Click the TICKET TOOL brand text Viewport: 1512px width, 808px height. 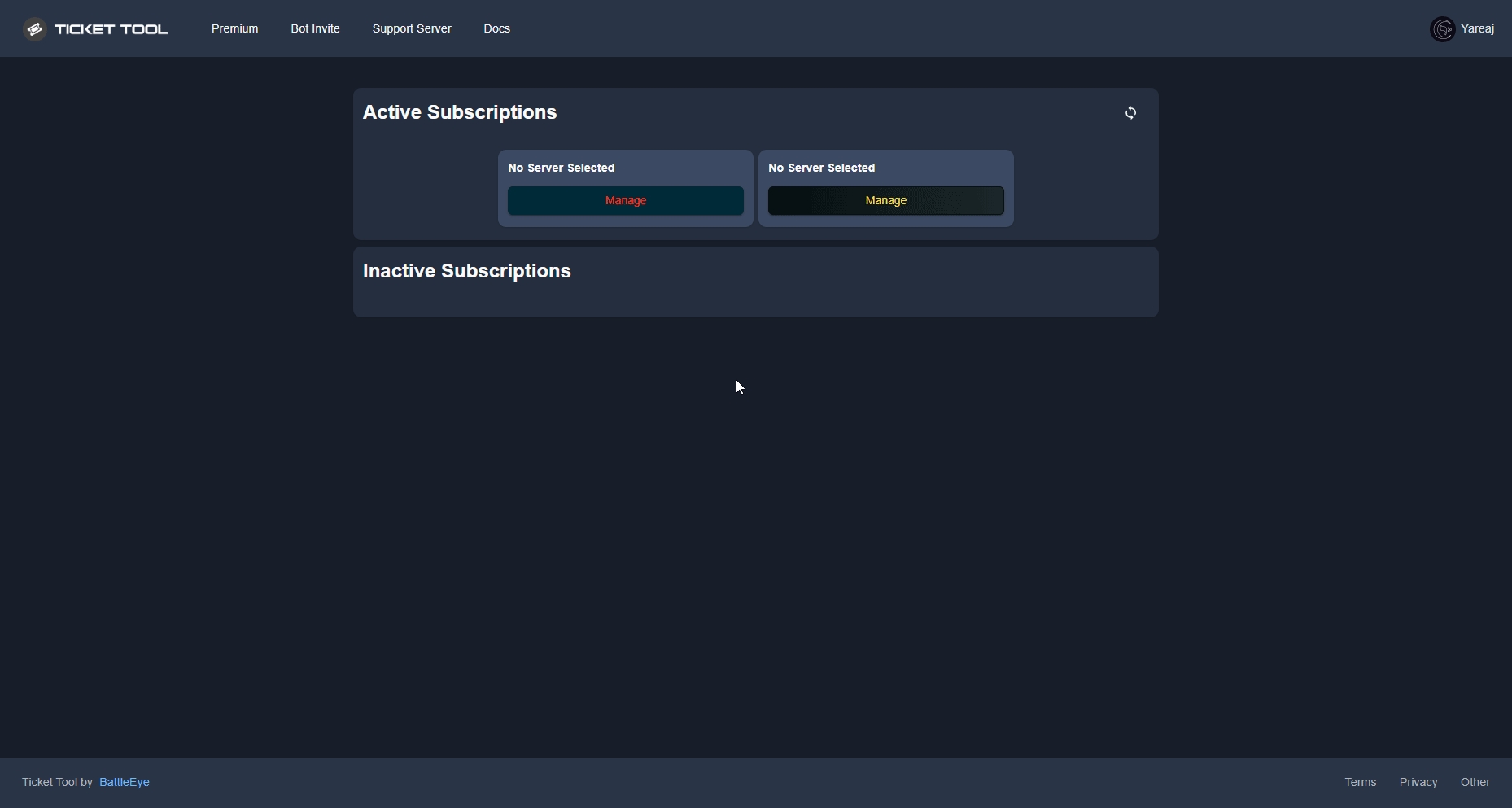[111, 29]
